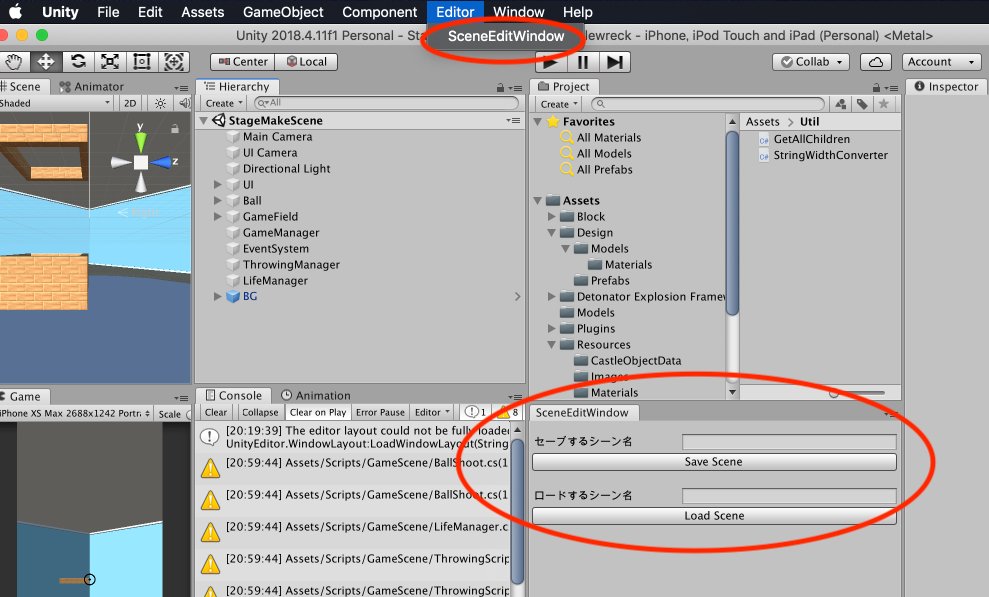Collapse the StageMakeScene root

pos(203,120)
